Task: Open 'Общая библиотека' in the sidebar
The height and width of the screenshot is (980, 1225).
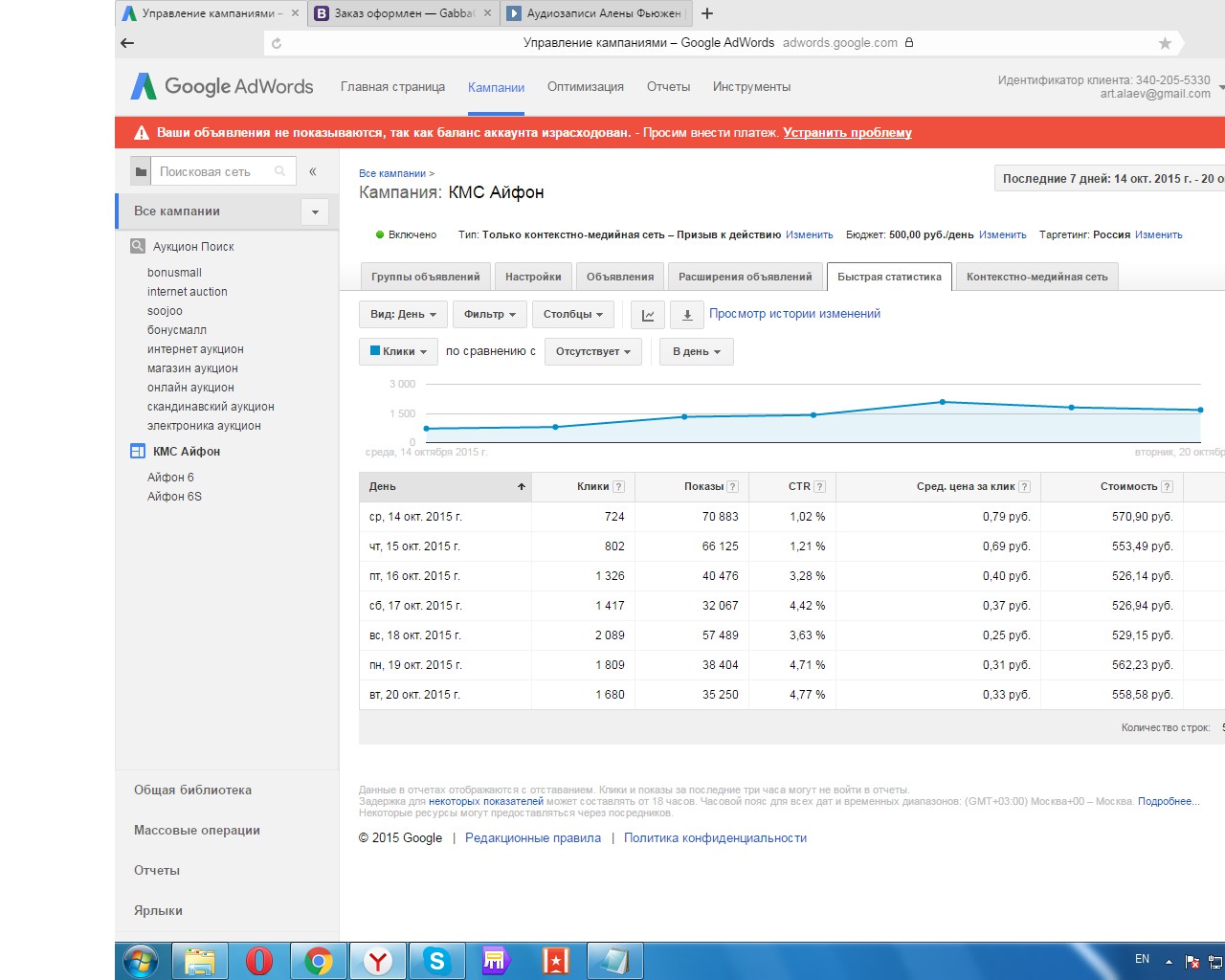Action: pyautogui.click(x=192, y=791)
